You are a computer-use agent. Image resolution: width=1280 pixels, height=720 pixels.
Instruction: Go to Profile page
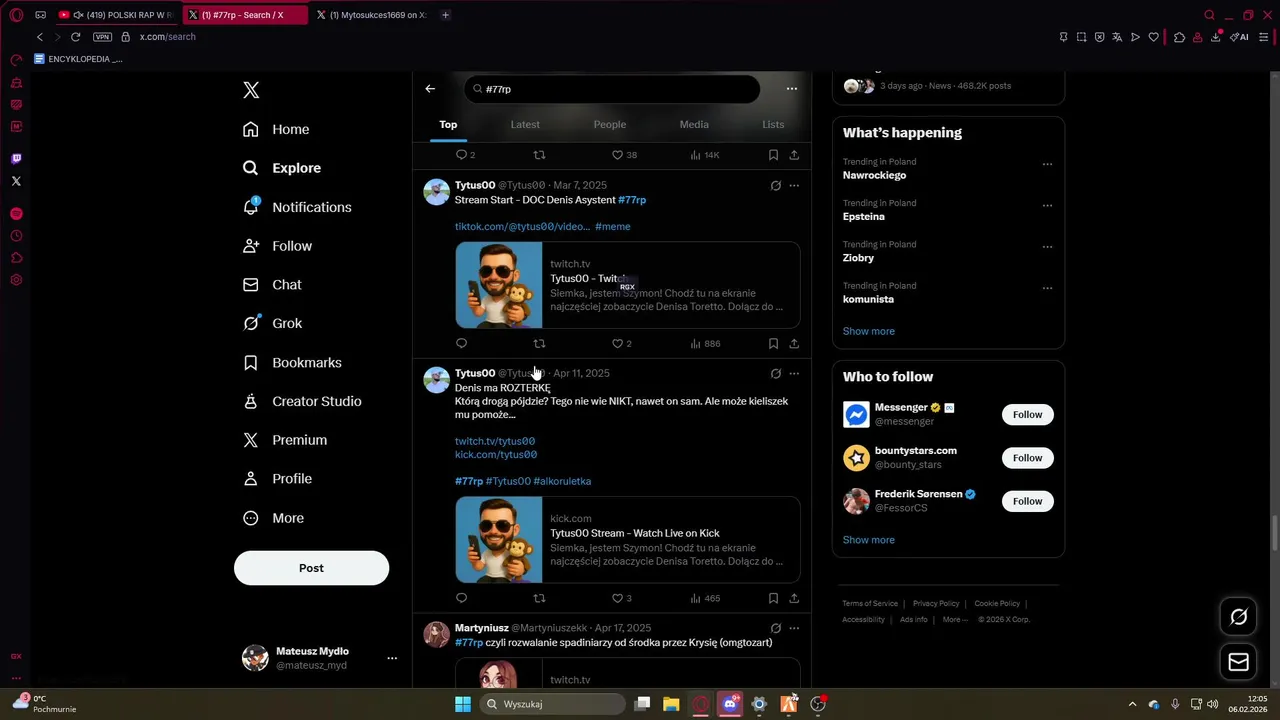[x=277, y=479]
